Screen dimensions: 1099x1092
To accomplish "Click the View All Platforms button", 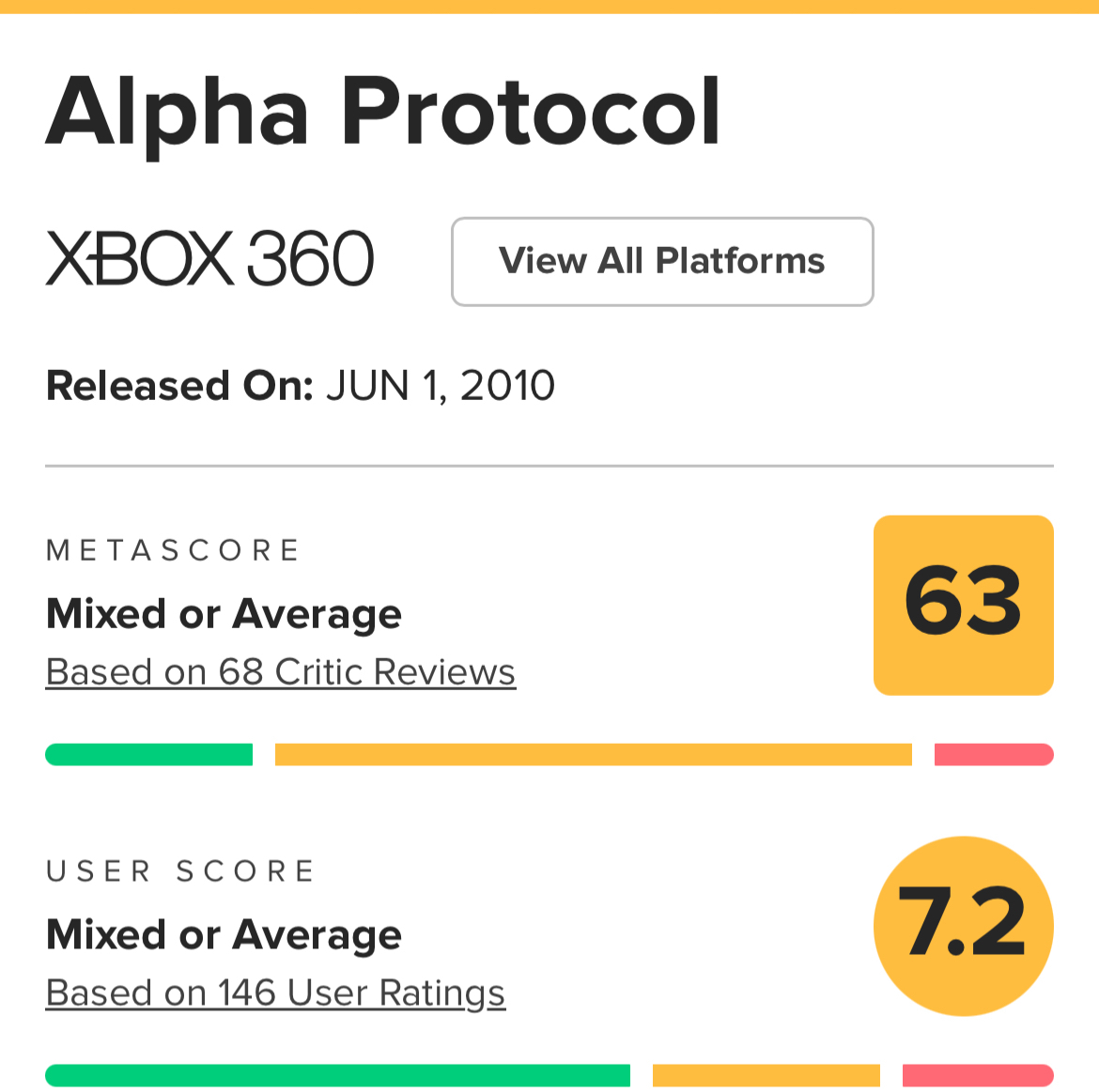I will click(662, 262).
